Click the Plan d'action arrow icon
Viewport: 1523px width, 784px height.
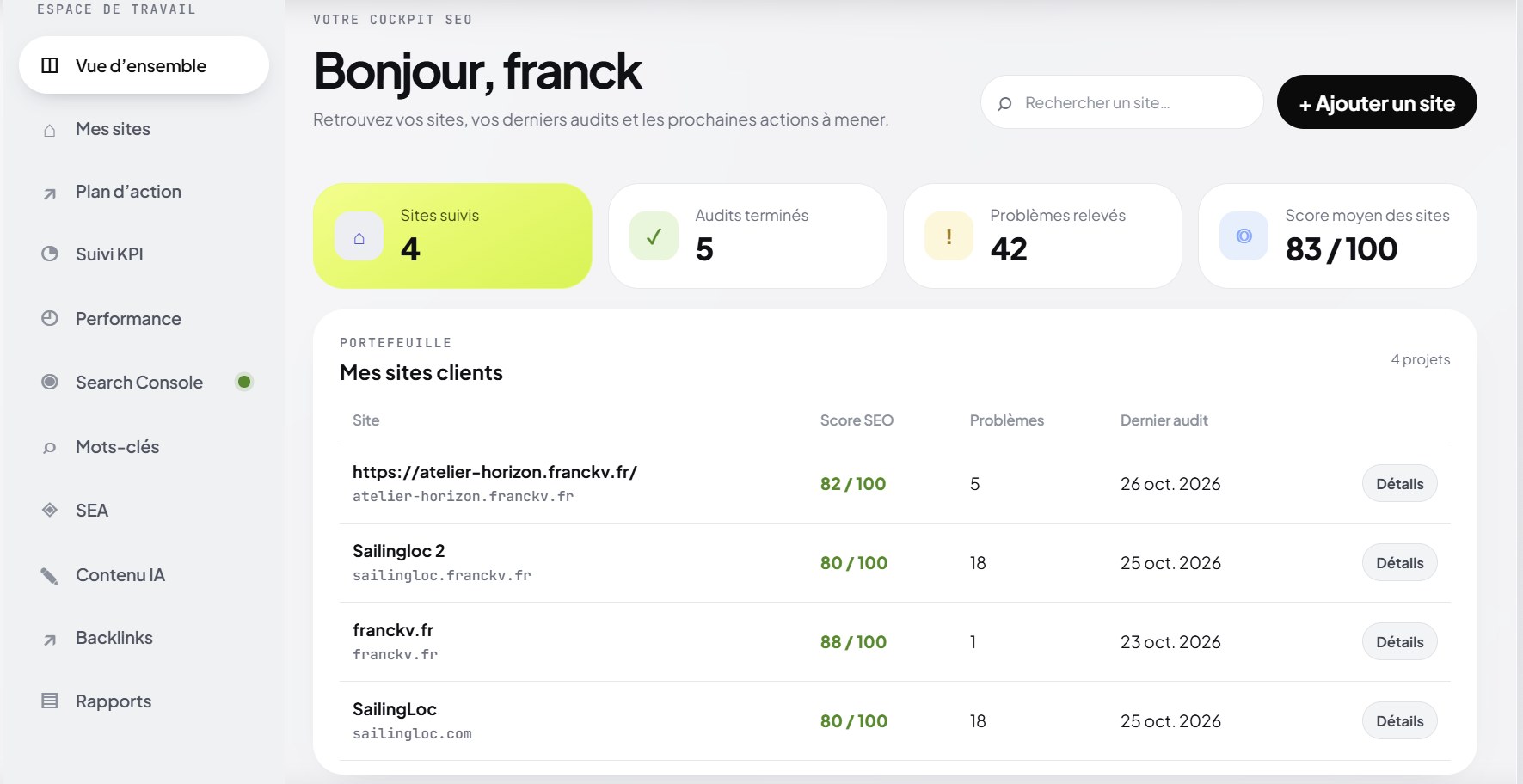pyautogui.click(x=50, y=193)
